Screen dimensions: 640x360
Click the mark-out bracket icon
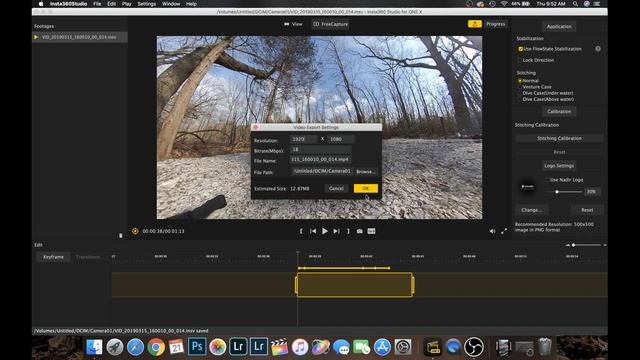[x=348, y=231]
